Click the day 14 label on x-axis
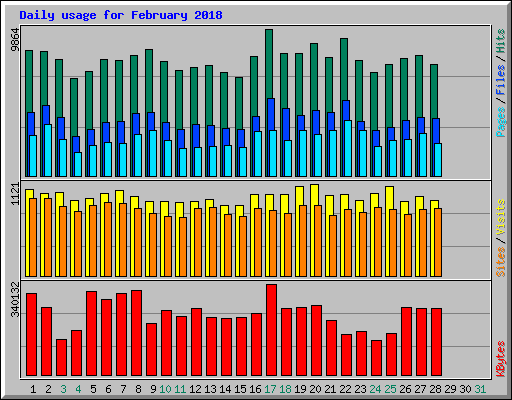The image size is (512, 400). tap(225, 389)
